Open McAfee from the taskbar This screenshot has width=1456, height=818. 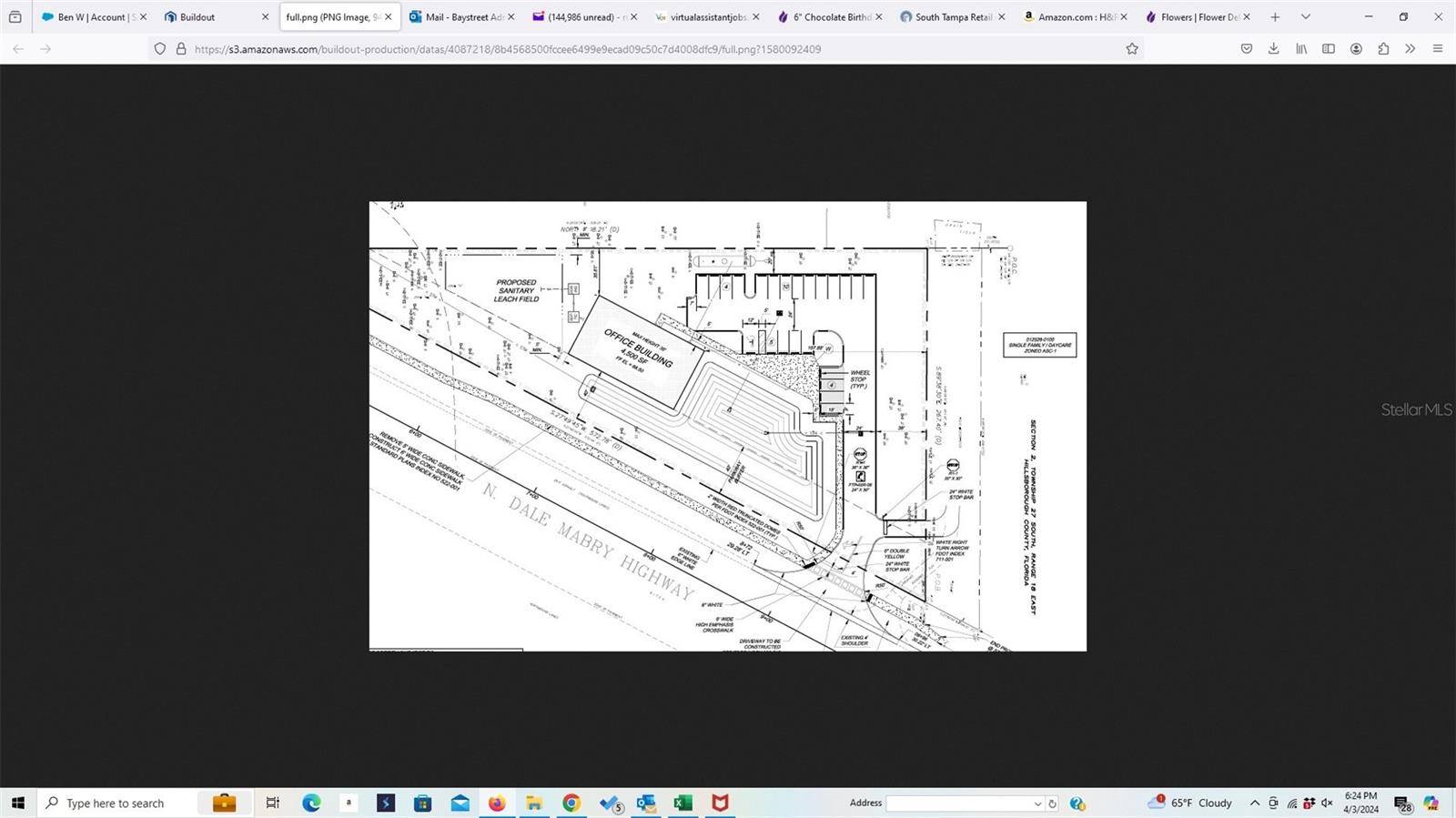click(x=720, y=803)
